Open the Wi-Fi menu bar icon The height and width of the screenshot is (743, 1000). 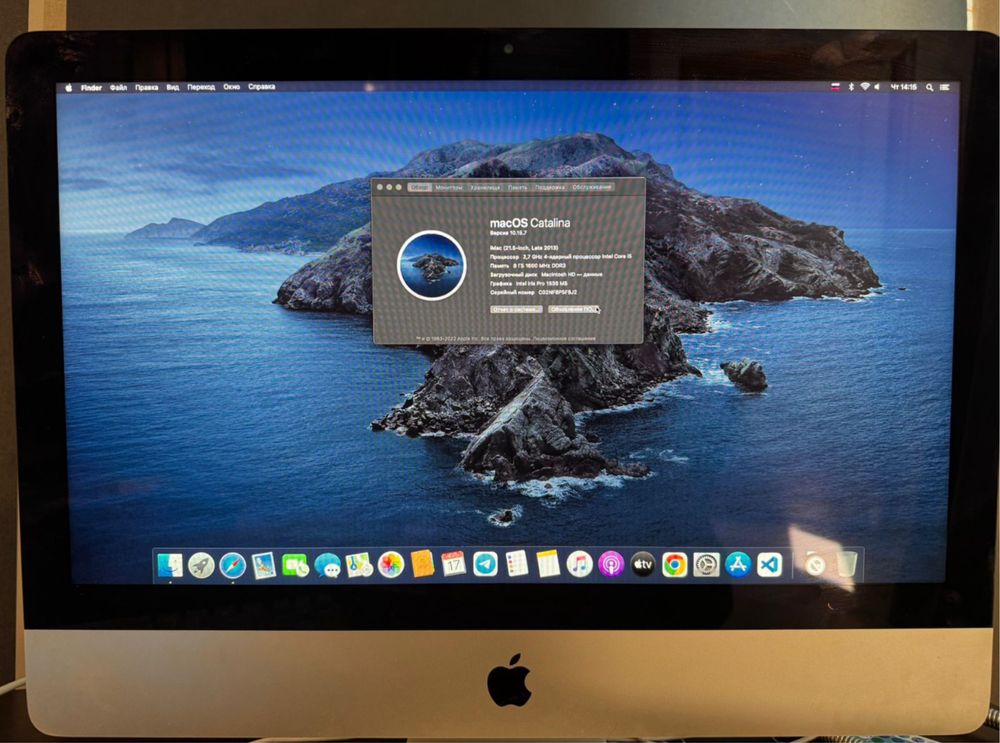pos(865,87)
